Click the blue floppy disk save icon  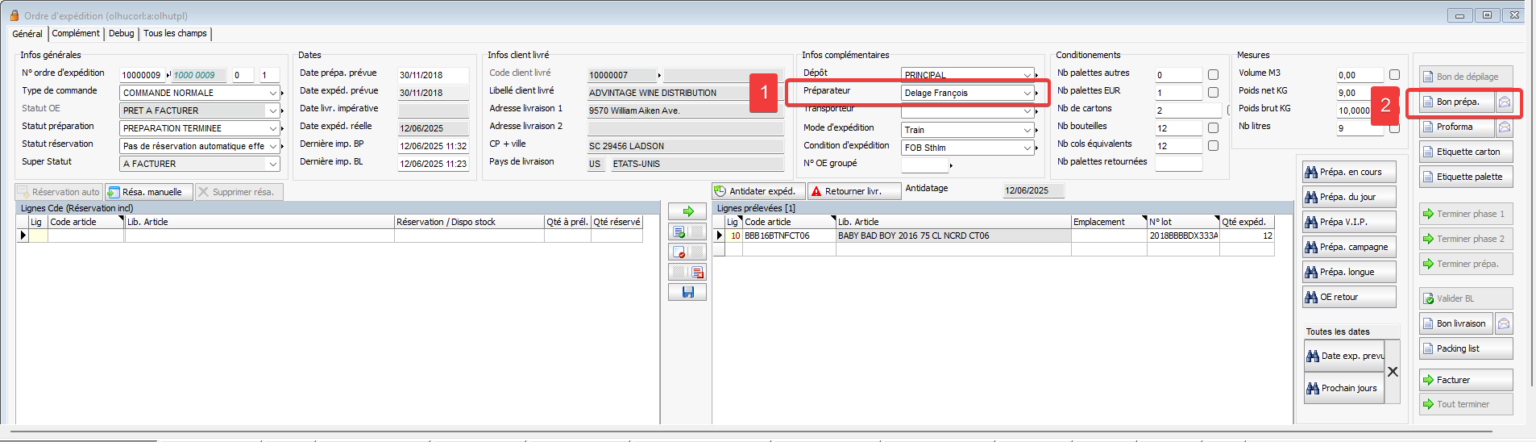[x=687, y=292]
